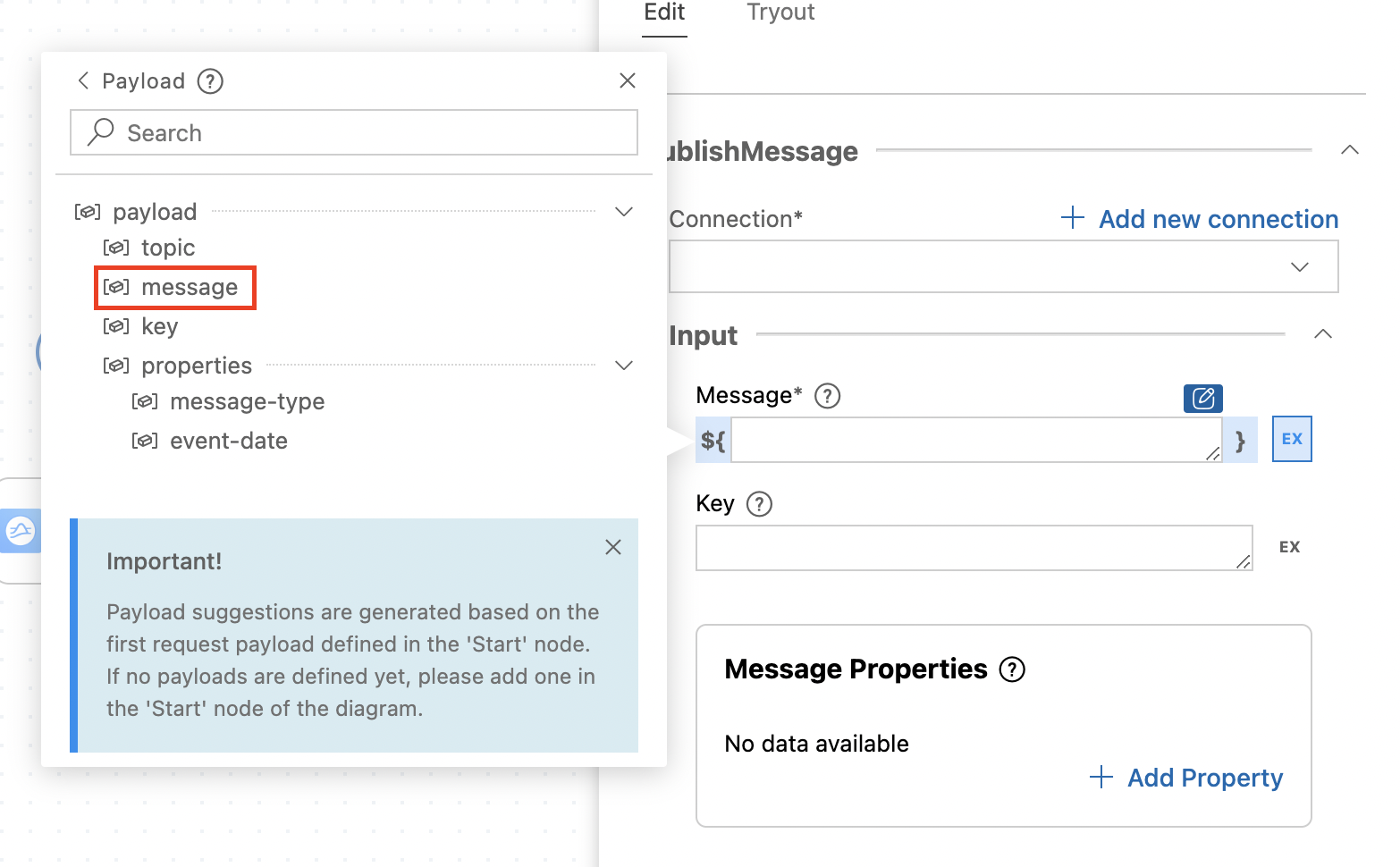Go back using the Payload back chevron
Viewport: 1400px width, 867px height.
click(83, 81)
